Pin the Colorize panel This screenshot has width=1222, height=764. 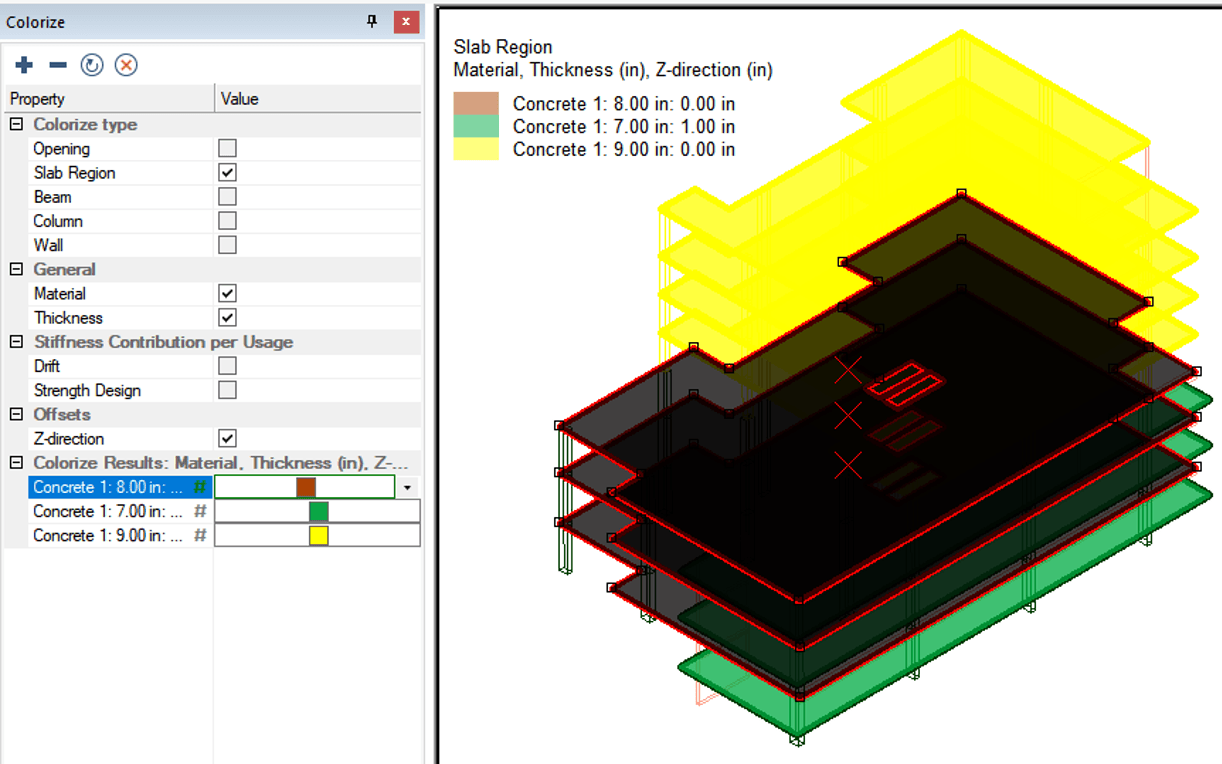point(372,22)
